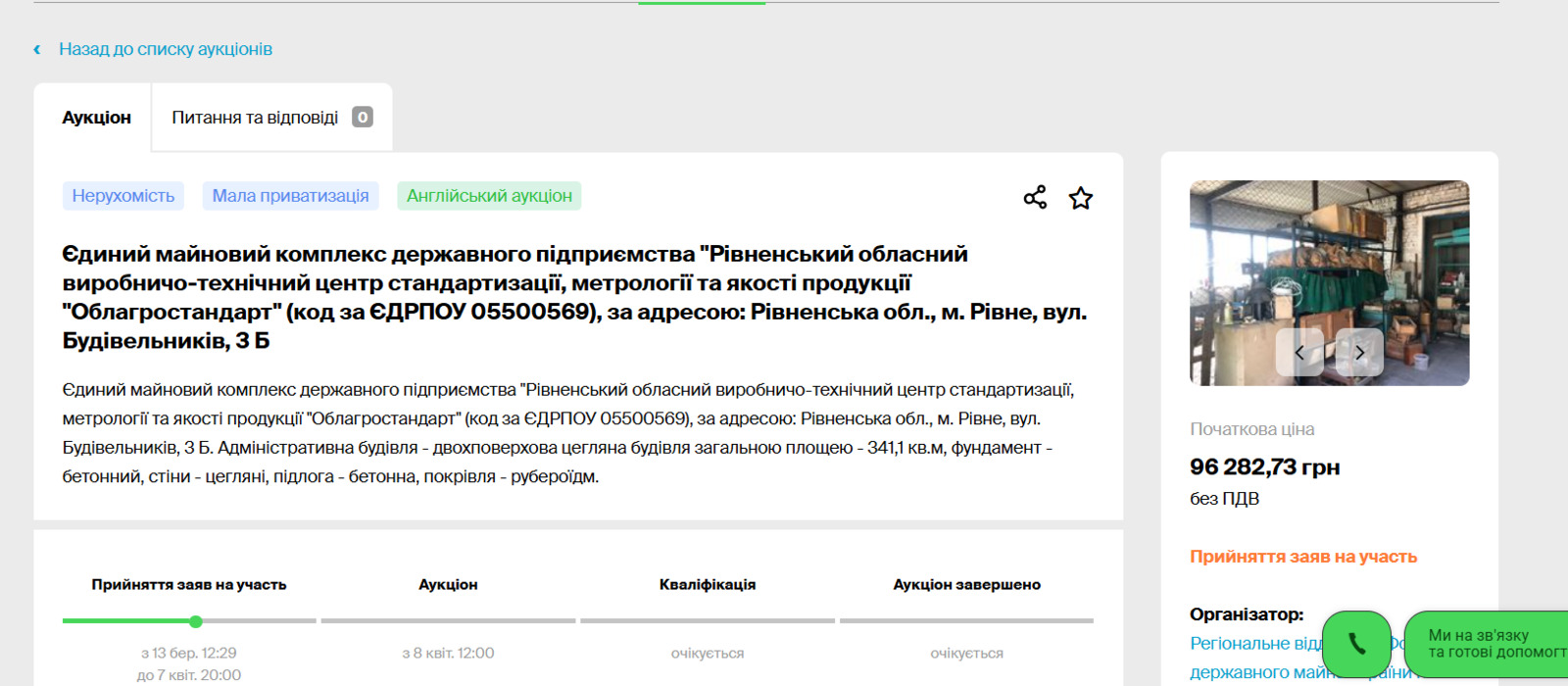Show previous photo with left arrow

pyautogui.click(x=1299, y=353)
